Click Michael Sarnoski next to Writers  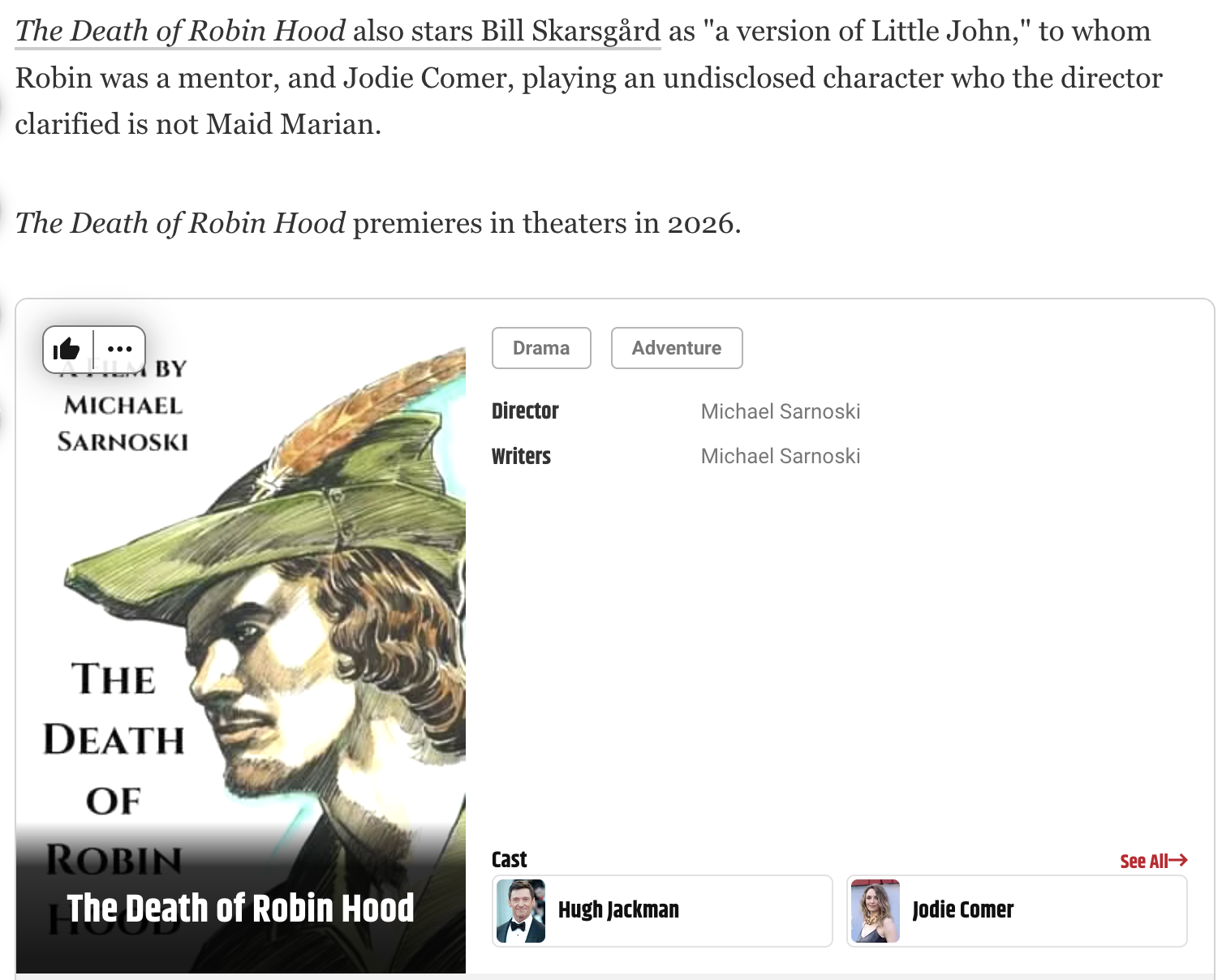pos(780,456)
